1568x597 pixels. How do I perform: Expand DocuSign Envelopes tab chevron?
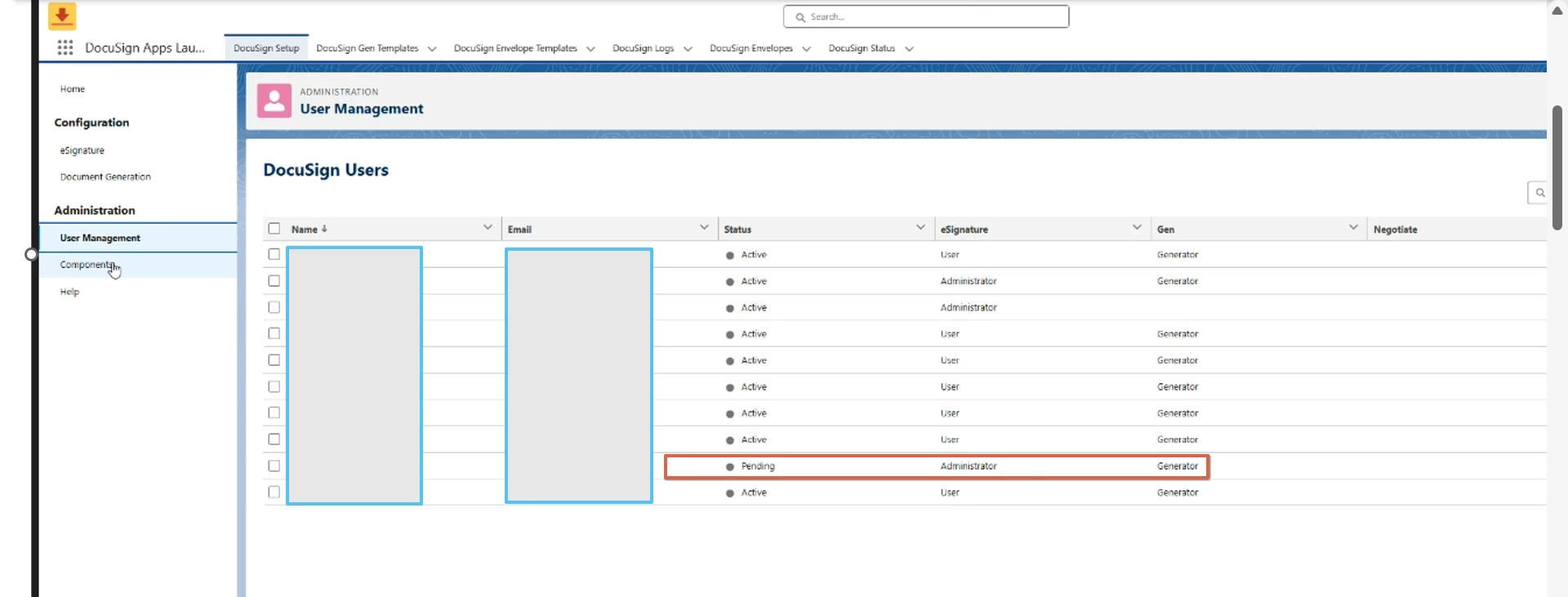[x=806, y=49]
